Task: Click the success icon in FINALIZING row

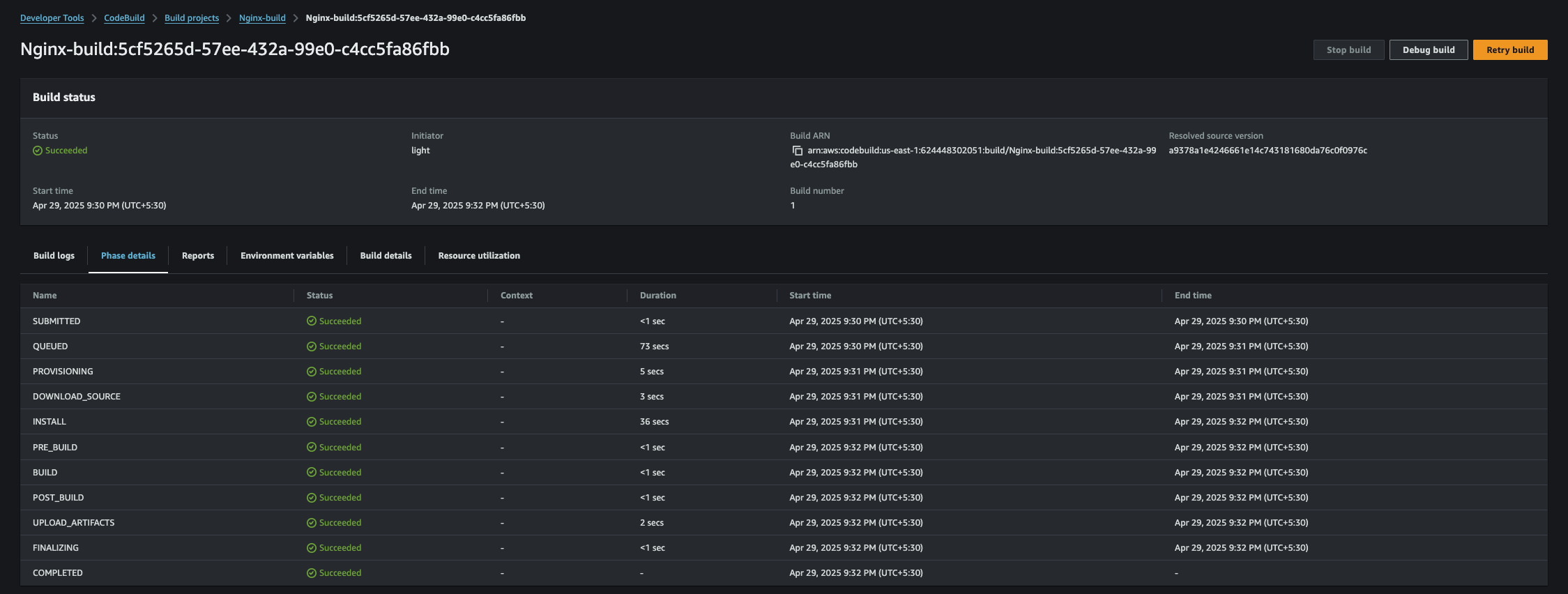Action: point(312,548)
